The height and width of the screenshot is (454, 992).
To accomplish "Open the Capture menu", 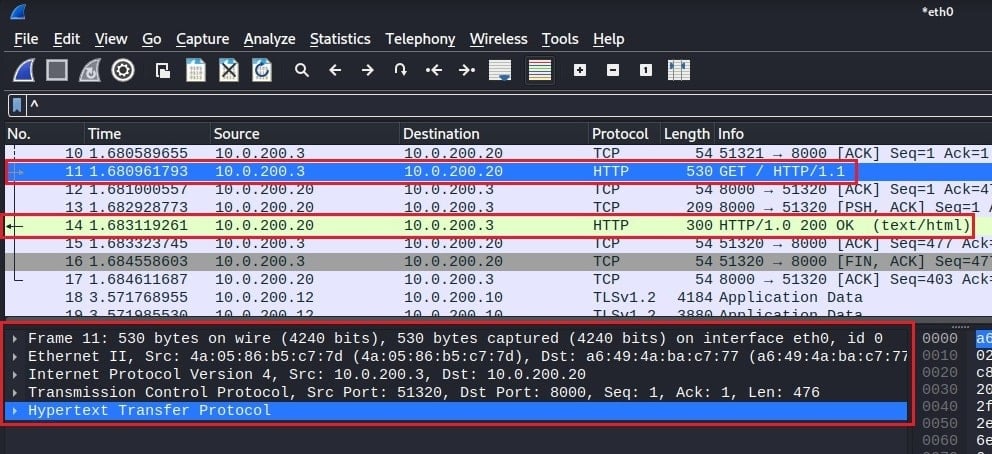I will click(202, 39).
